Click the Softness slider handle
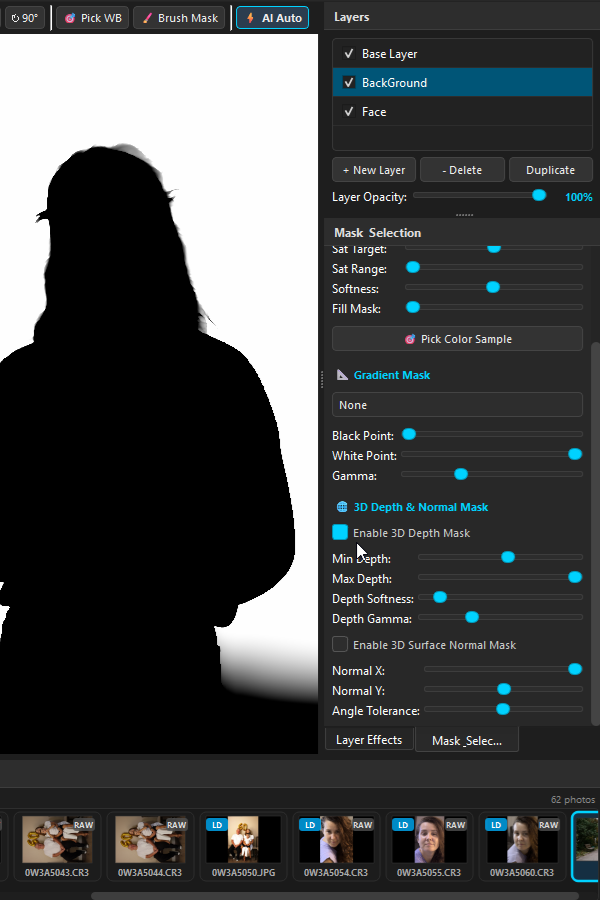This screenshot has width=600, height=900. [493, 287]
